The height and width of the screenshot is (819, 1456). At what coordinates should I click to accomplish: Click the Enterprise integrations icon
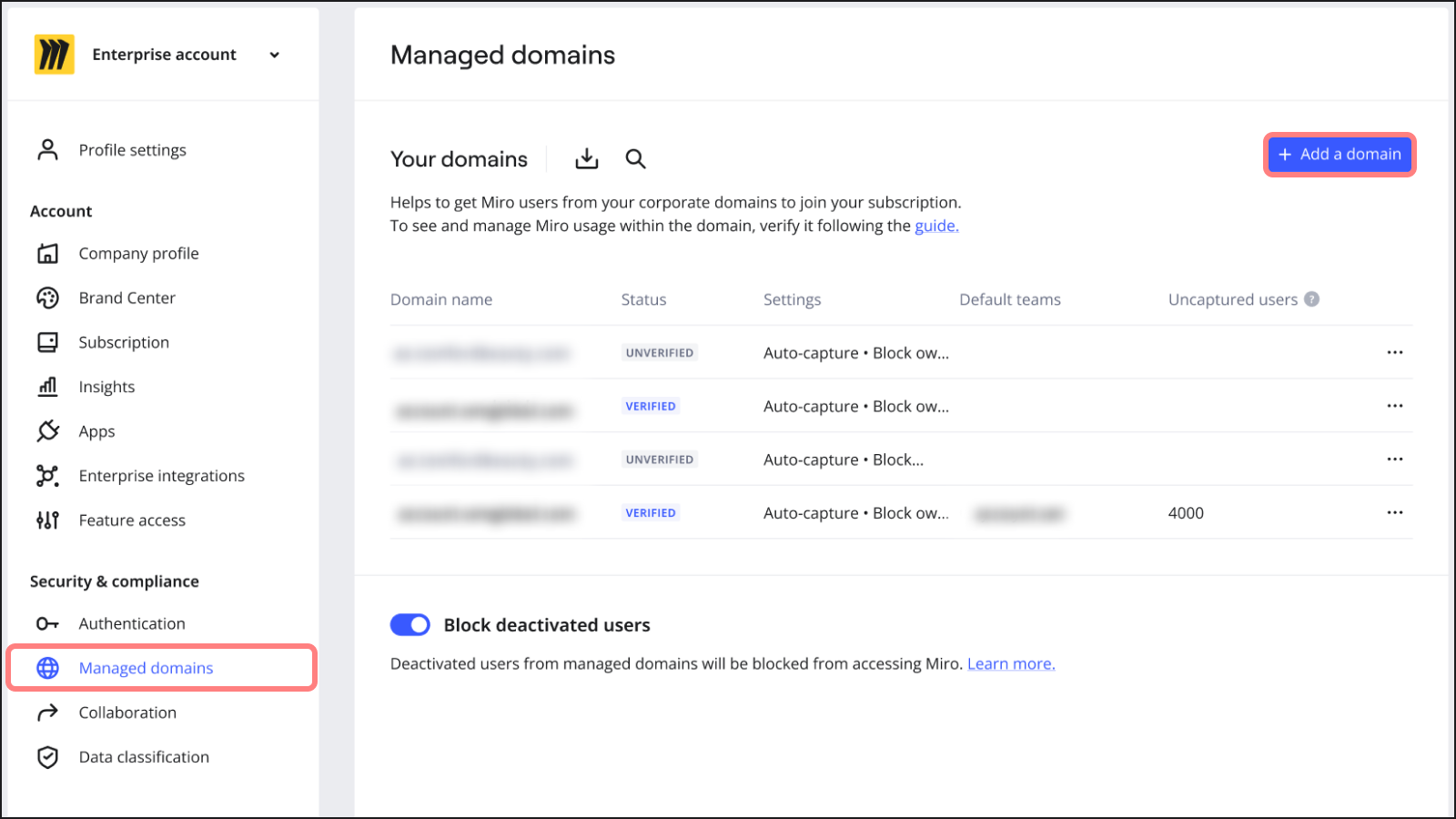(47, 475)
